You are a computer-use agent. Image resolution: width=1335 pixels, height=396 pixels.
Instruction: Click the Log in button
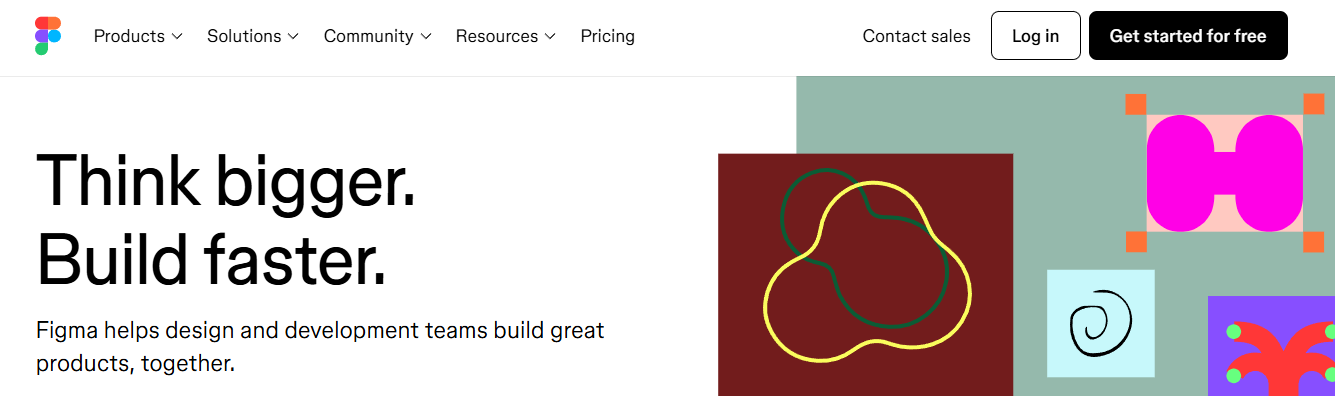1035,36
